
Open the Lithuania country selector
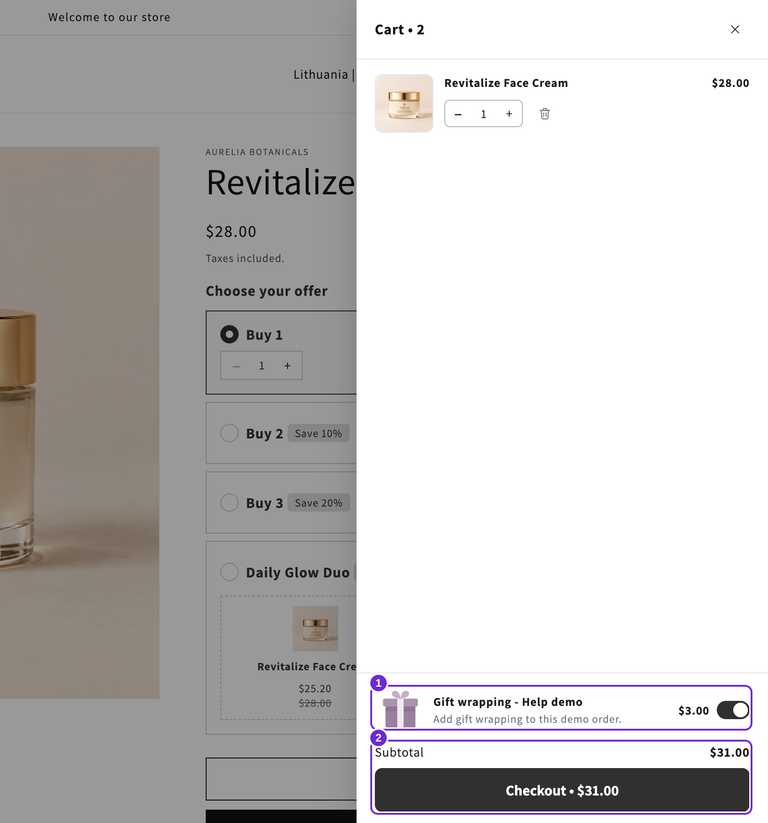coord(324,75)
